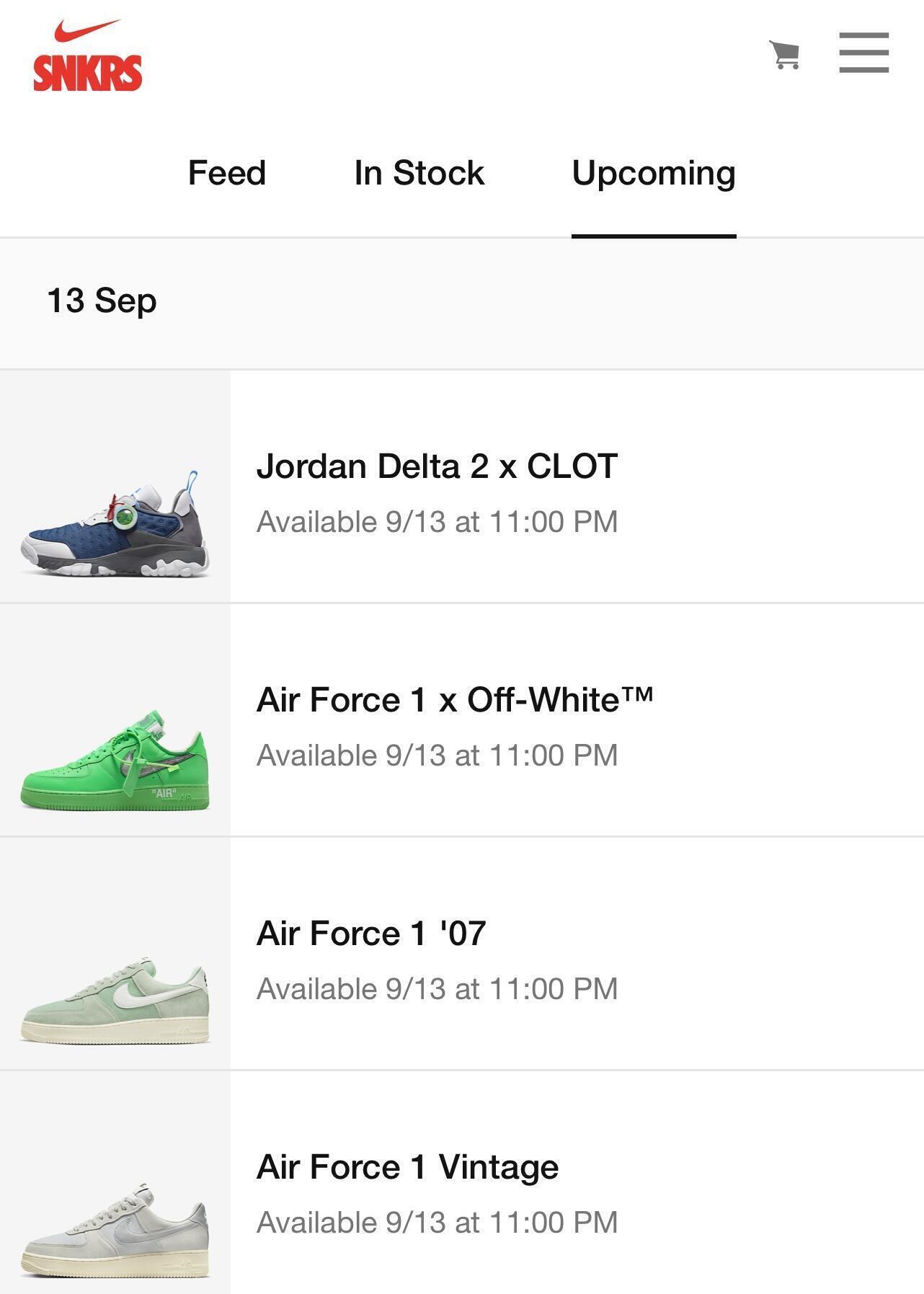Click the 13 Sep date header

(x=102, y=301)
